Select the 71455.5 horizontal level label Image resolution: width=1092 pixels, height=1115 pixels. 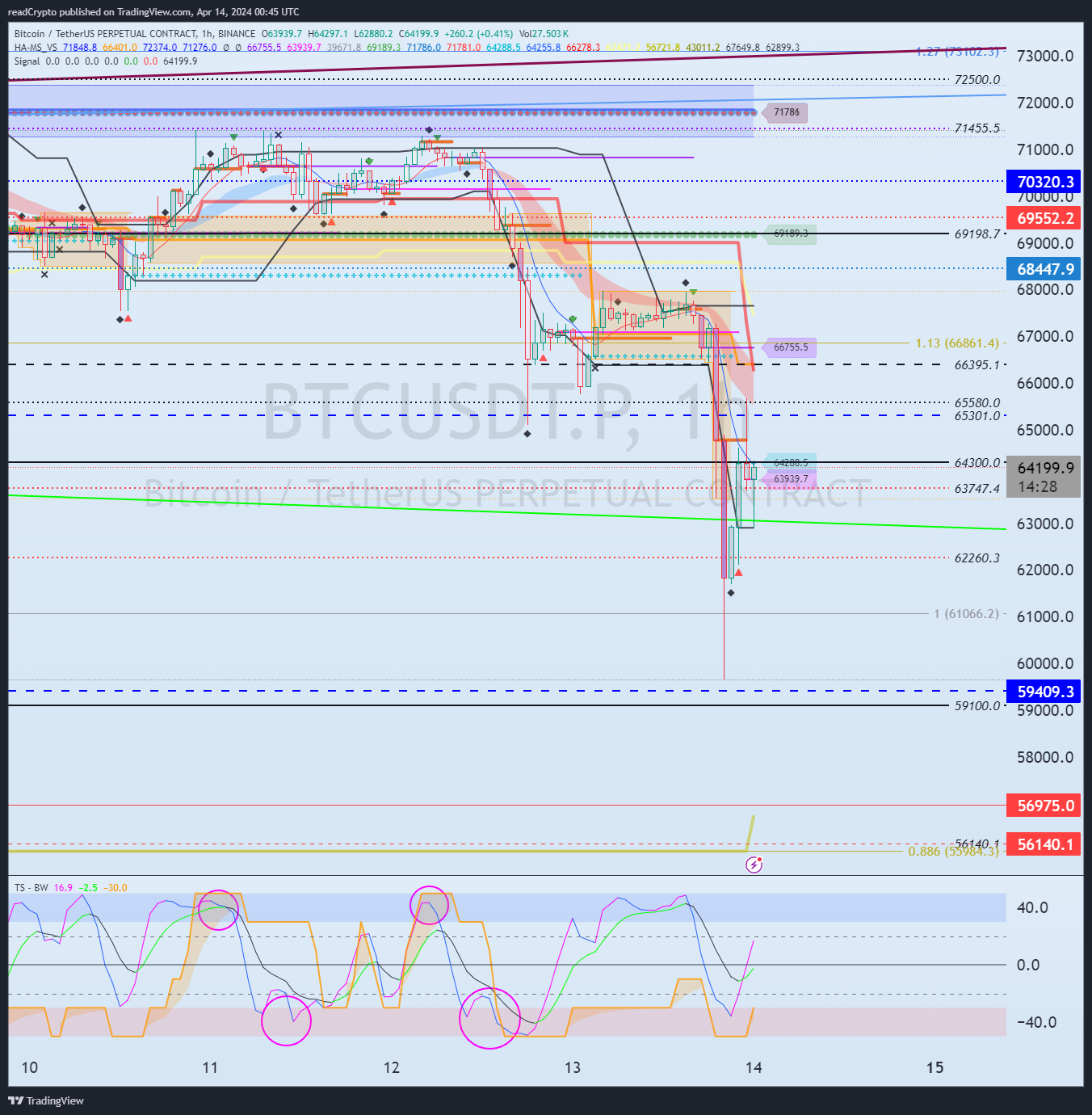(976, 128)
